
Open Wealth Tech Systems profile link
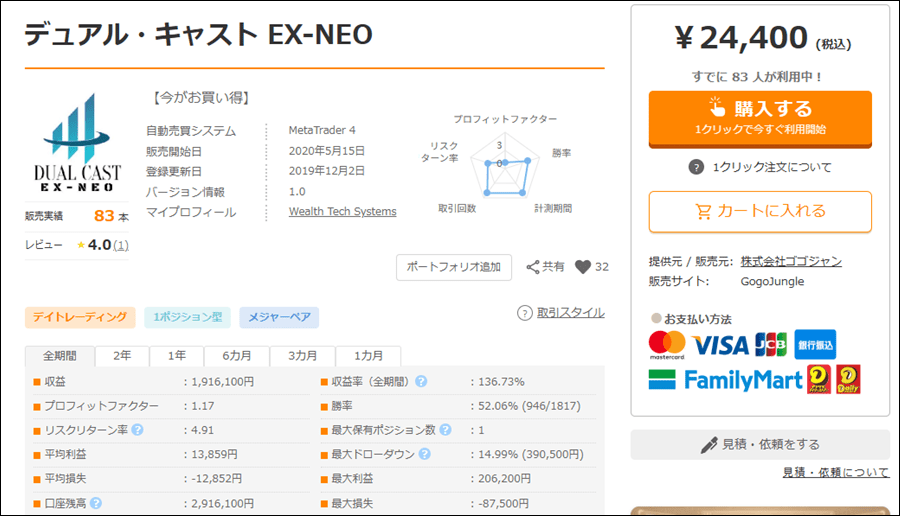(343, 211)
